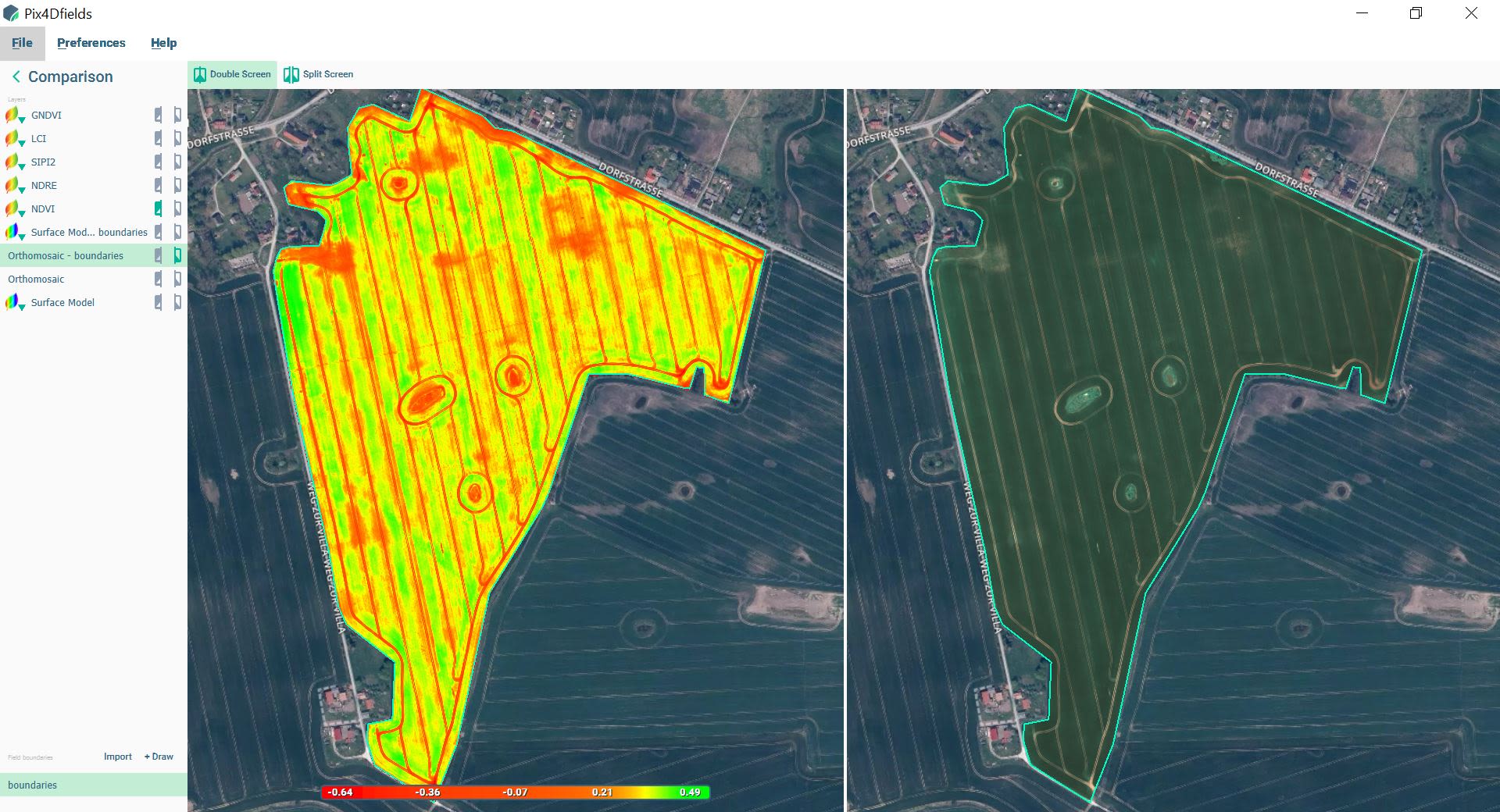The image size is (1500, 812).
Task: Select the Surface Model rainbow icon
Action: pyautogui.click(x=12, y=302)
